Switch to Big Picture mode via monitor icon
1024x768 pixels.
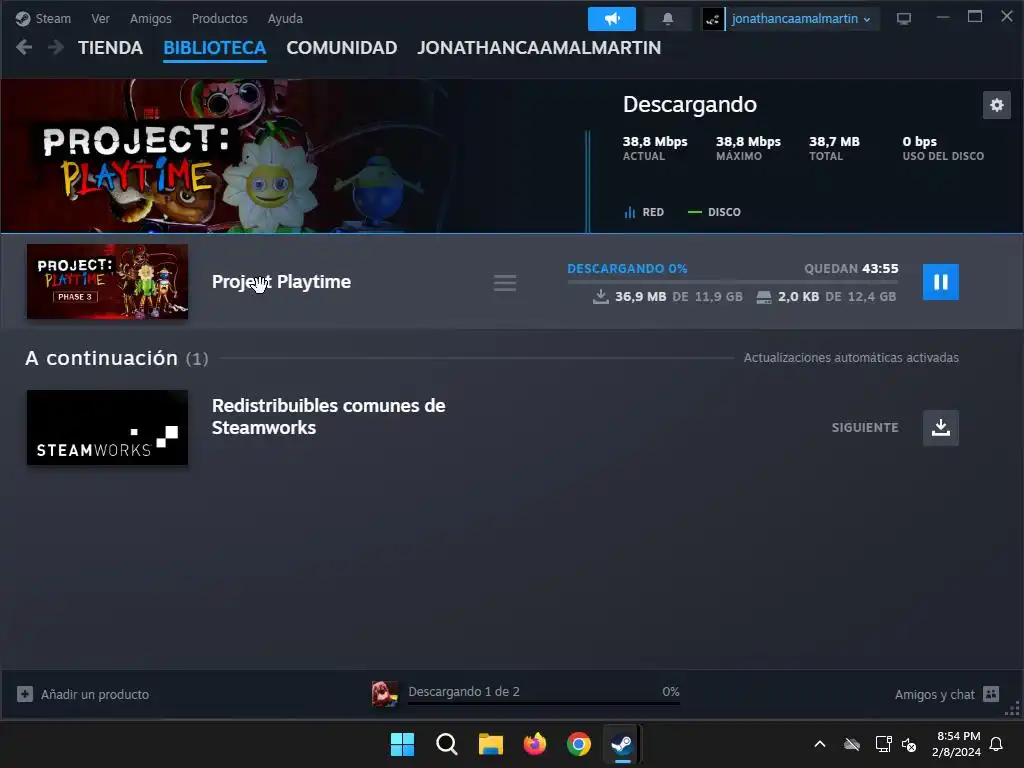pos(904,19)
